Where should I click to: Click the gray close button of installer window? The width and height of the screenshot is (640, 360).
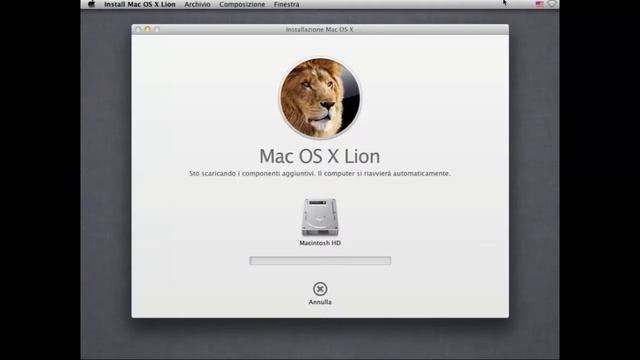138,29
